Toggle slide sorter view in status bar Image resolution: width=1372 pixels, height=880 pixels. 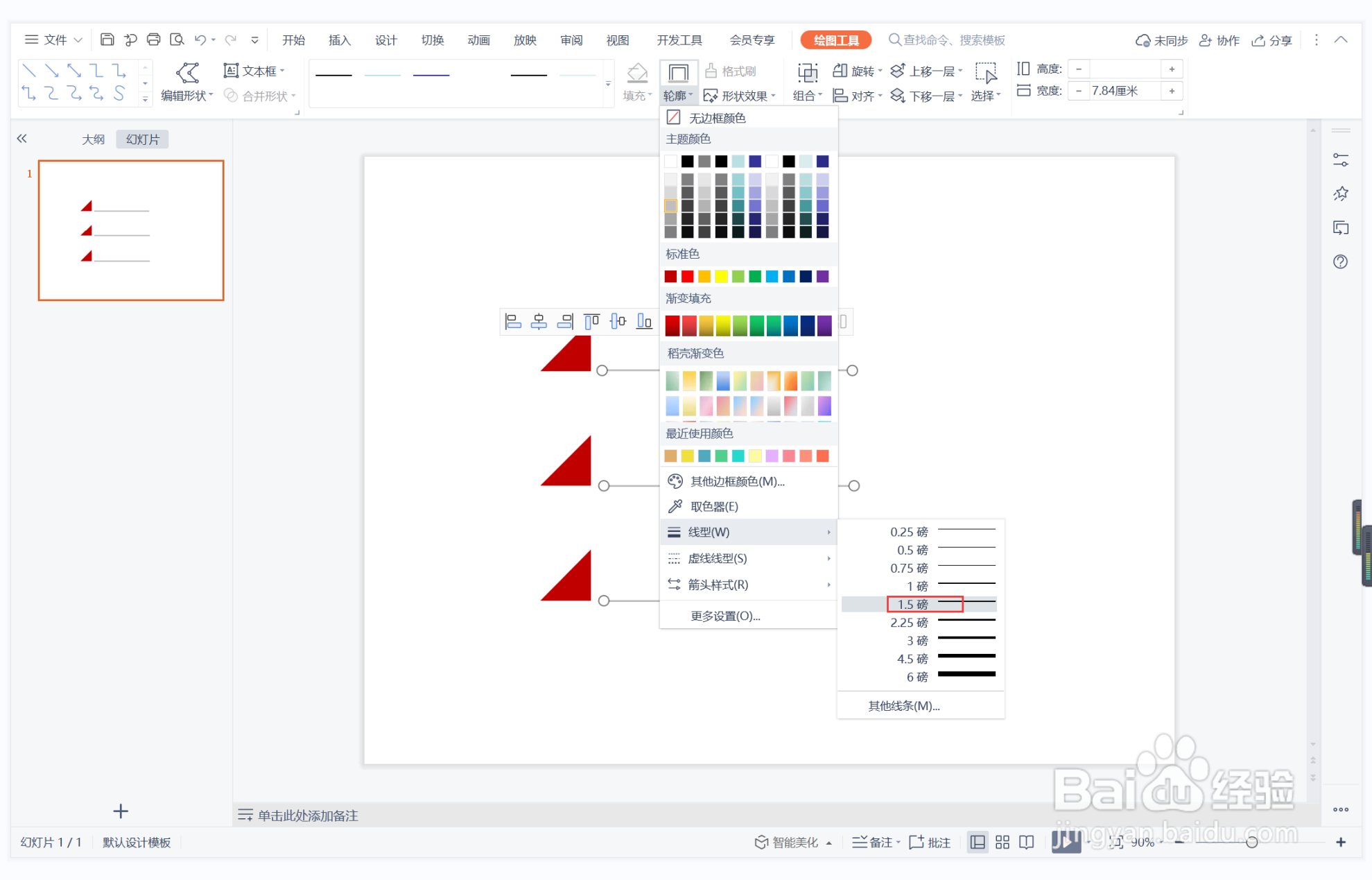coord(1002,842)
